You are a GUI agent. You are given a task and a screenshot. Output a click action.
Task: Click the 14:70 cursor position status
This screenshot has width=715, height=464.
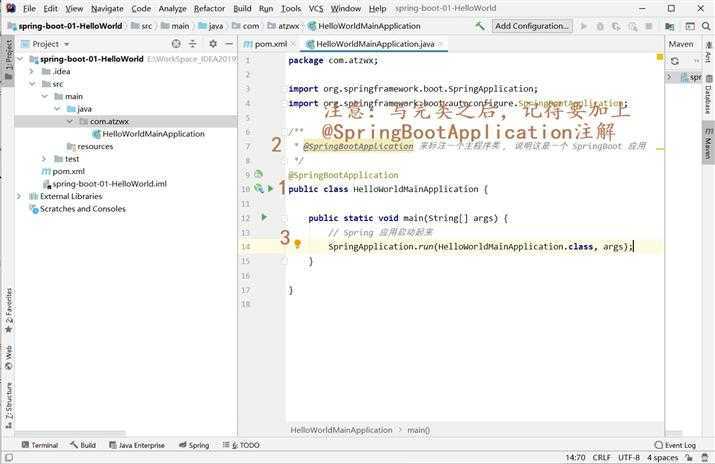[575, 457]
